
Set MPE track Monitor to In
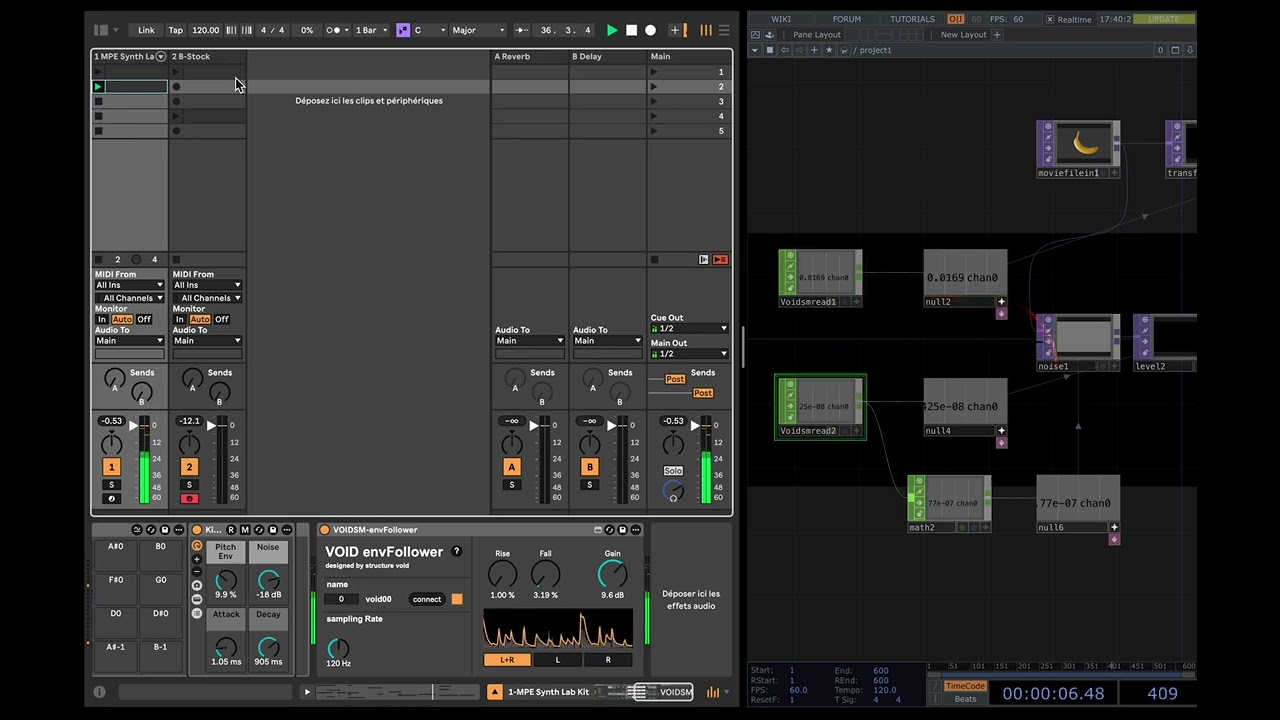pos(102,320)
